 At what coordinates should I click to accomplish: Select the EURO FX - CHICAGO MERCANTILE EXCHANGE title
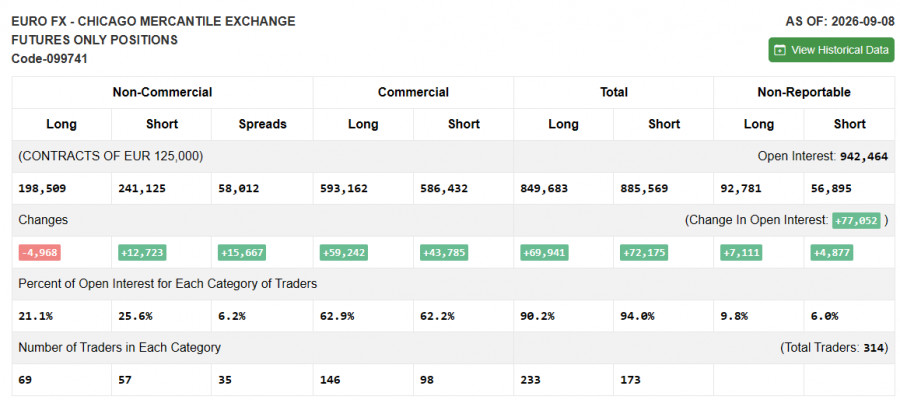153,22
